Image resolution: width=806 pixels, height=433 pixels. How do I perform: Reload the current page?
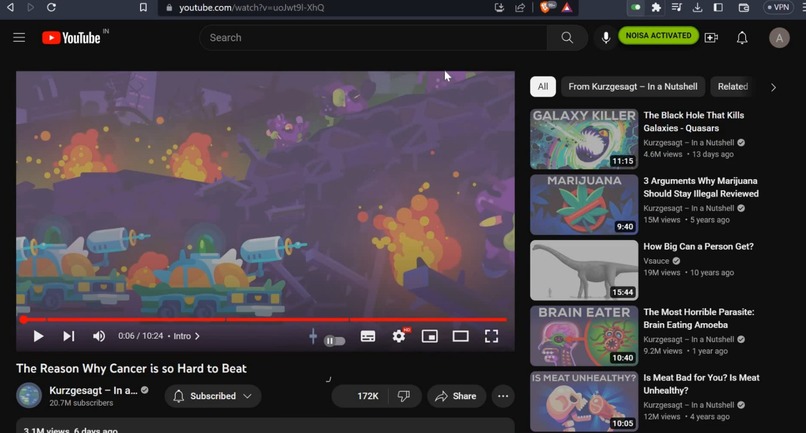click(51, 7)
